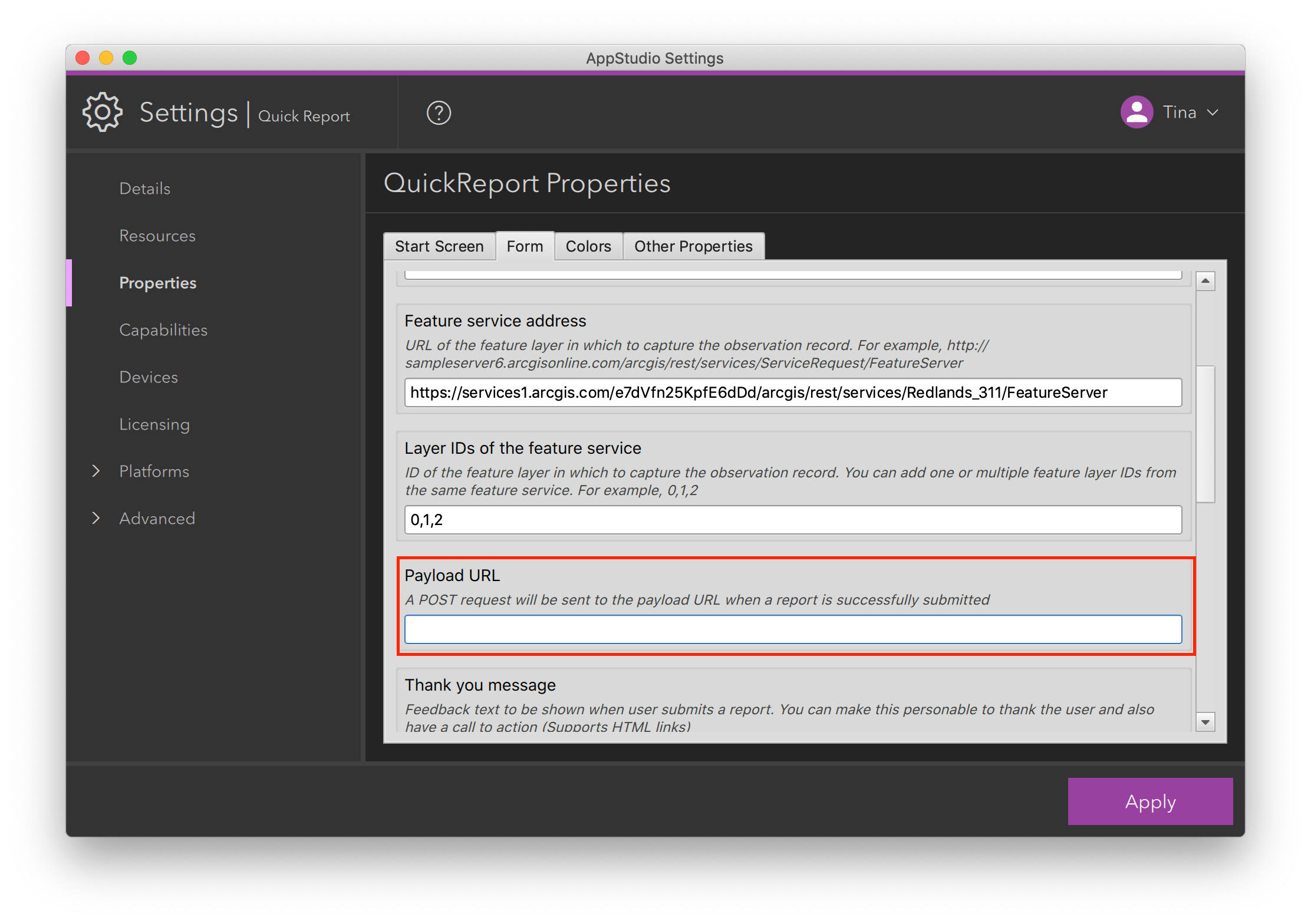Click Tina's user avatar icon
This screenshot has width=1311, height=924.
(1137, 112)
